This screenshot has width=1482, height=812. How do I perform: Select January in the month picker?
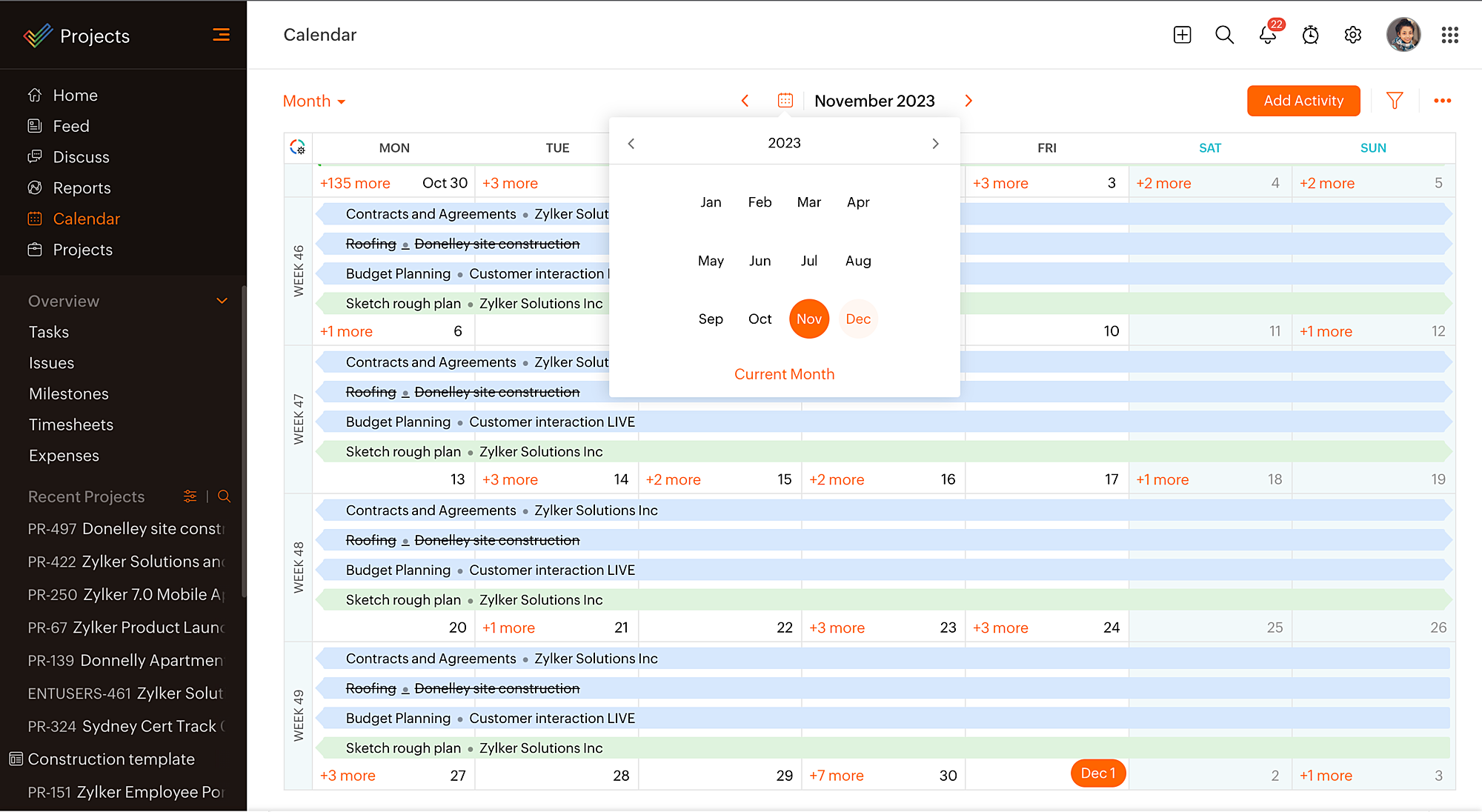tap(711, 202)
